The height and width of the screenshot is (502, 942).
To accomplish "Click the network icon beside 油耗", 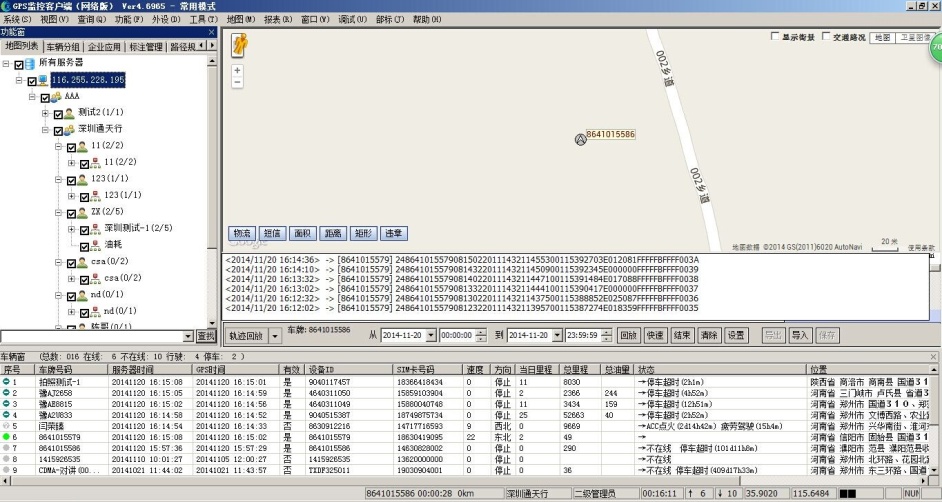I will coord(96,246).
